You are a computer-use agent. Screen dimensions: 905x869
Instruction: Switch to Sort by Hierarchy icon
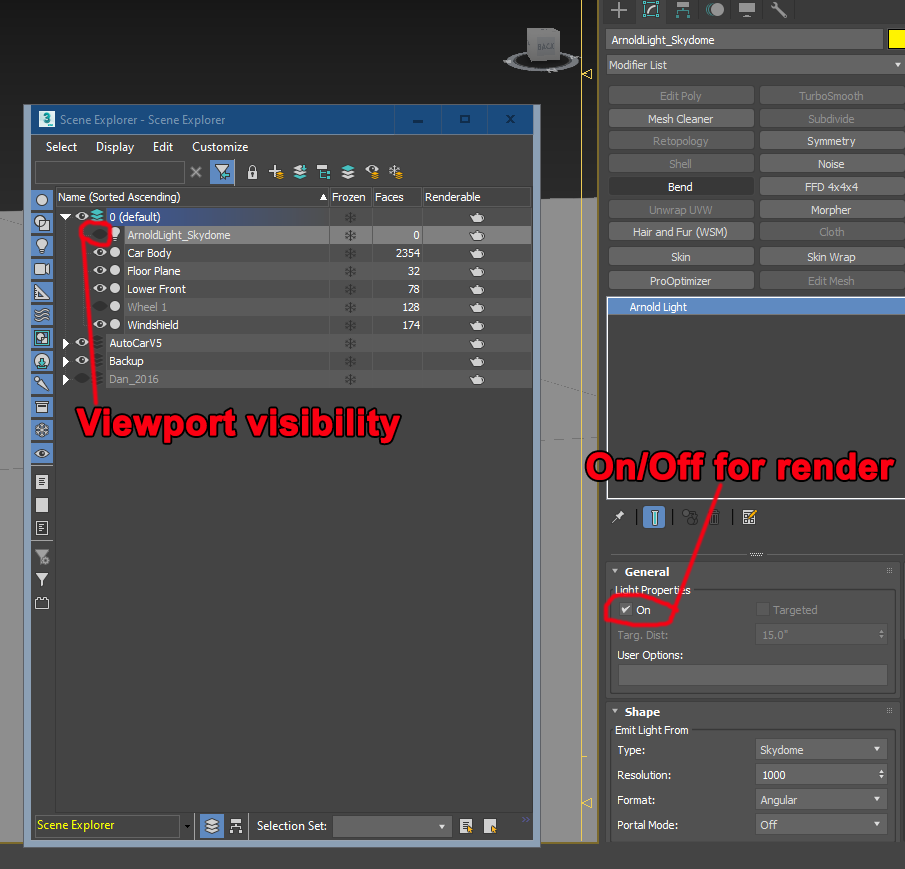[236, 826]
